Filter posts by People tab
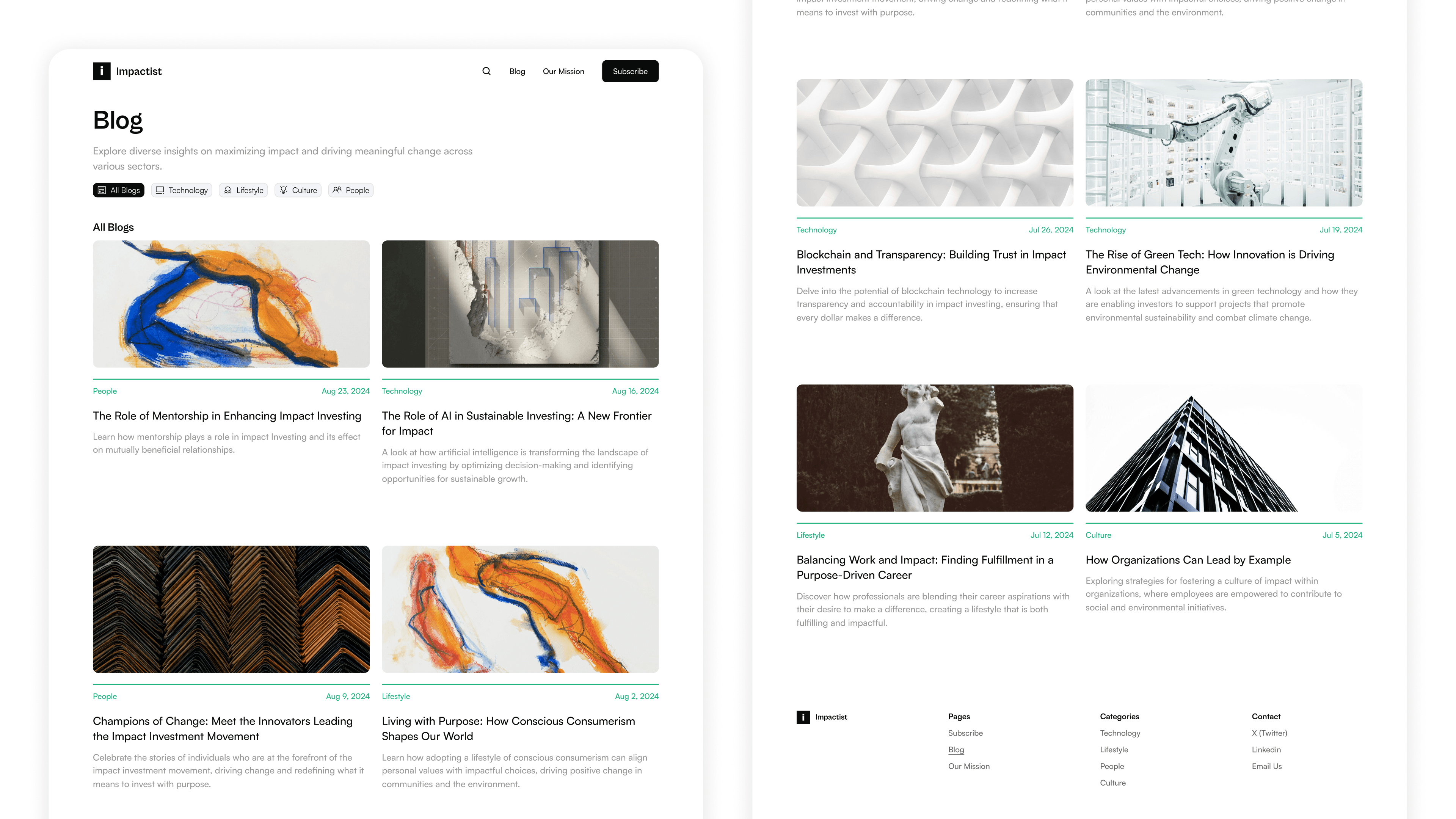Screen dimensions: 1456x819 pos(351,190)
